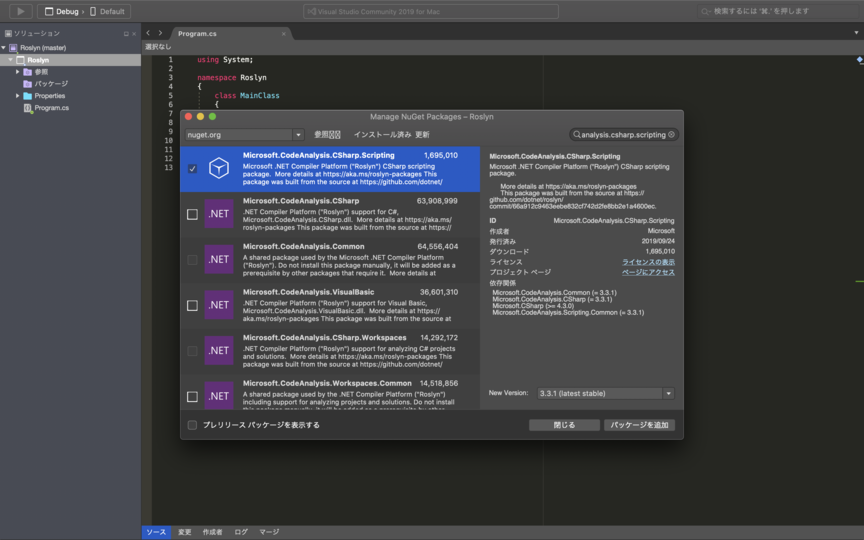Click the .NET icon of CSharp.Workspaces package
This screenshot has width=864, height=540.
219,350
